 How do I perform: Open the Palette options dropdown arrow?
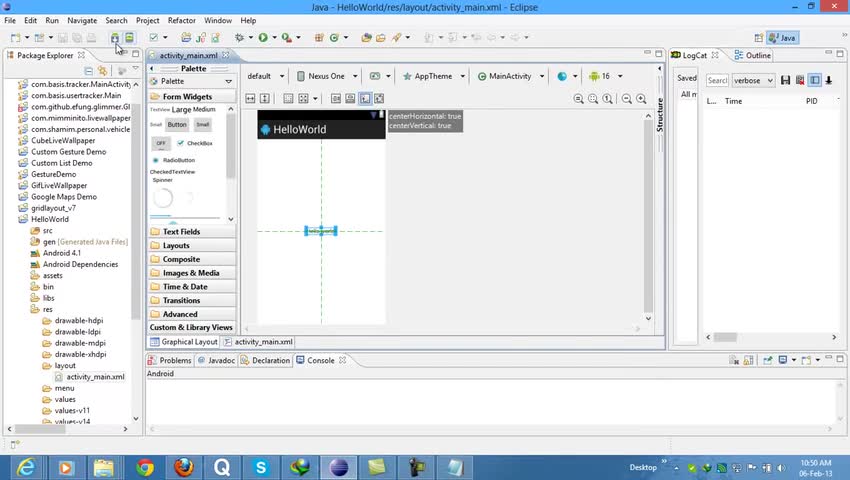(x=229, y=81)
